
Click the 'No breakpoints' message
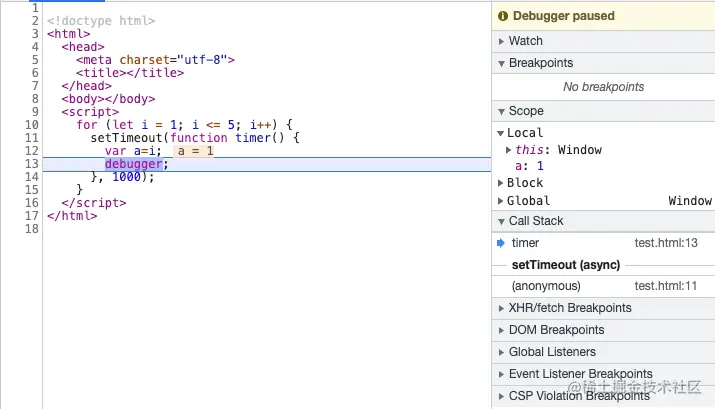point(603,87)
